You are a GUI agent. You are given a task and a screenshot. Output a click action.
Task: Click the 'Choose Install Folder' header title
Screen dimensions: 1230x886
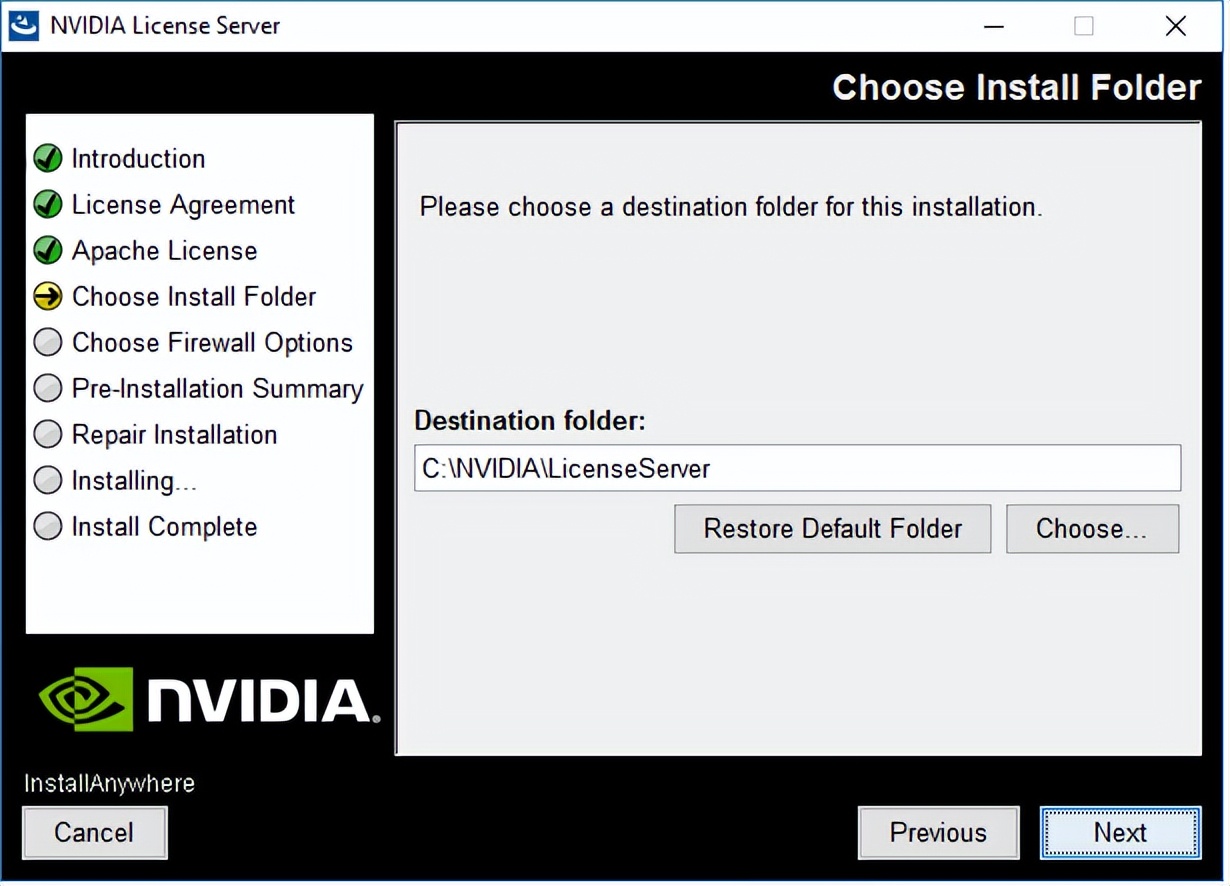tap(1016, 87)
